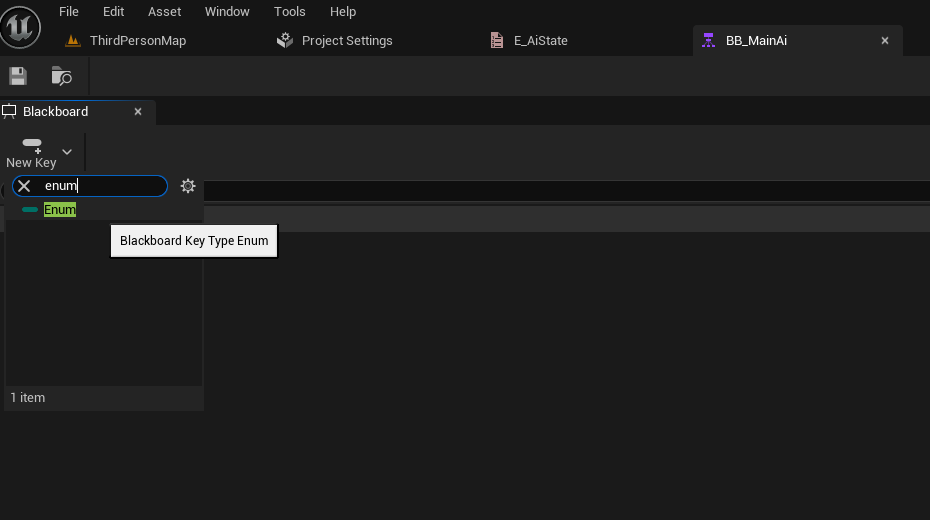Open the Asset menu
930x520 pixels.
[164, 12]
